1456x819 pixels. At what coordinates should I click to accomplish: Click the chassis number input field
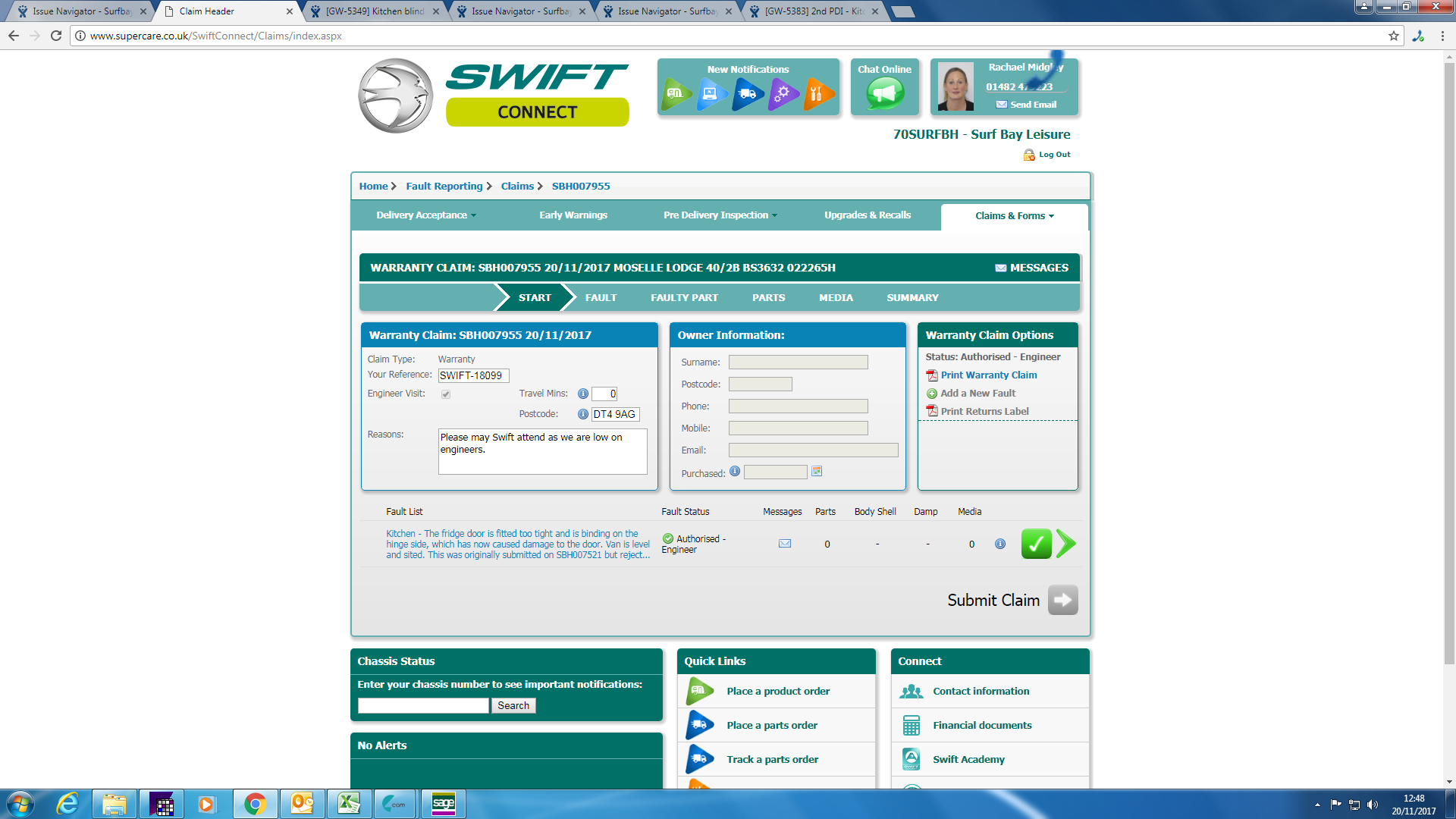(x=423, y=706)
